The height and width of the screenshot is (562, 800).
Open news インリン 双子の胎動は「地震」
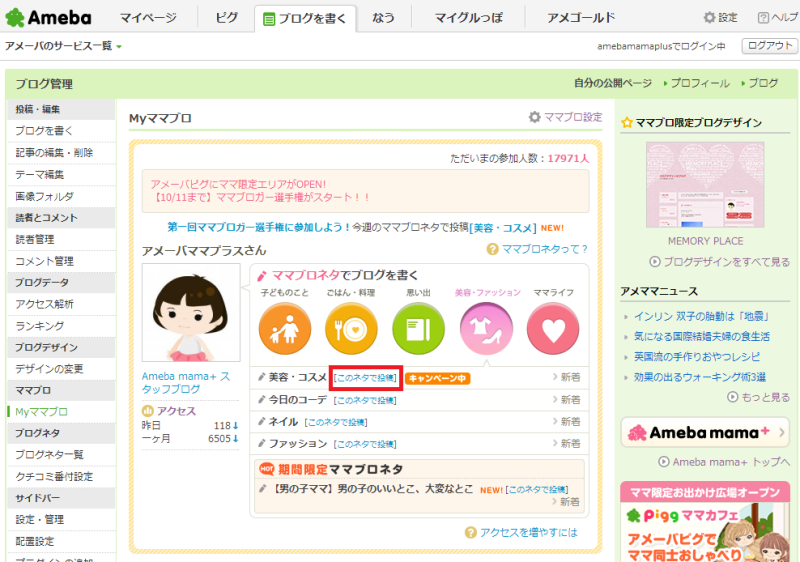pyautogui.click(x=702, y=316)
